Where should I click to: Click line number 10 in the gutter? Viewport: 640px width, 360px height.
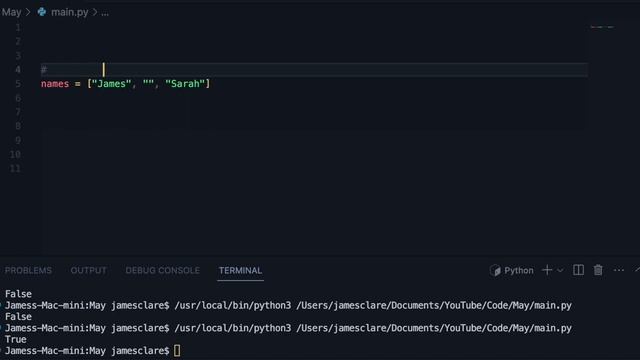16,154
